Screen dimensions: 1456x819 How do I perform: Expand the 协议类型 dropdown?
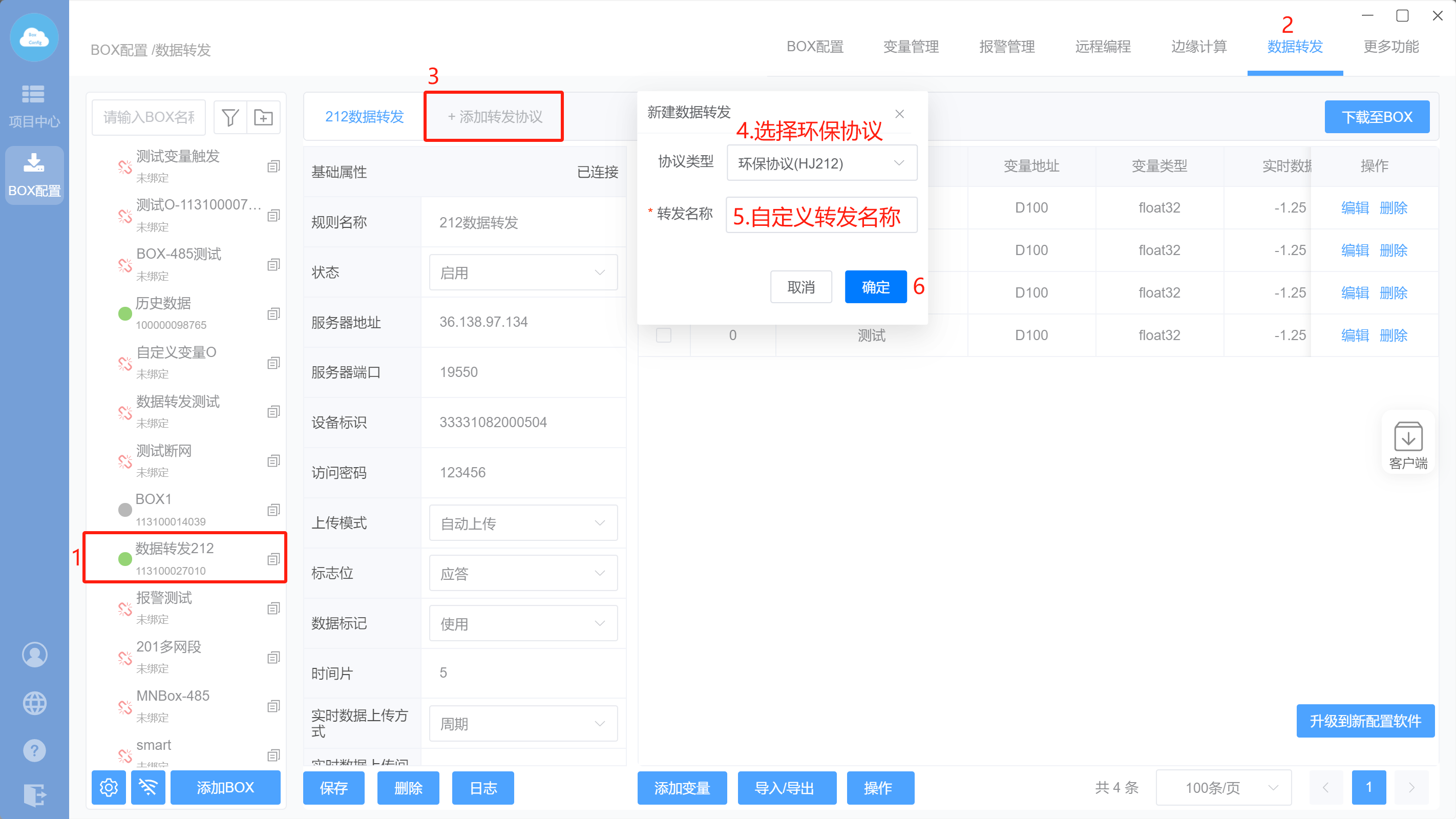coord(821,163)
